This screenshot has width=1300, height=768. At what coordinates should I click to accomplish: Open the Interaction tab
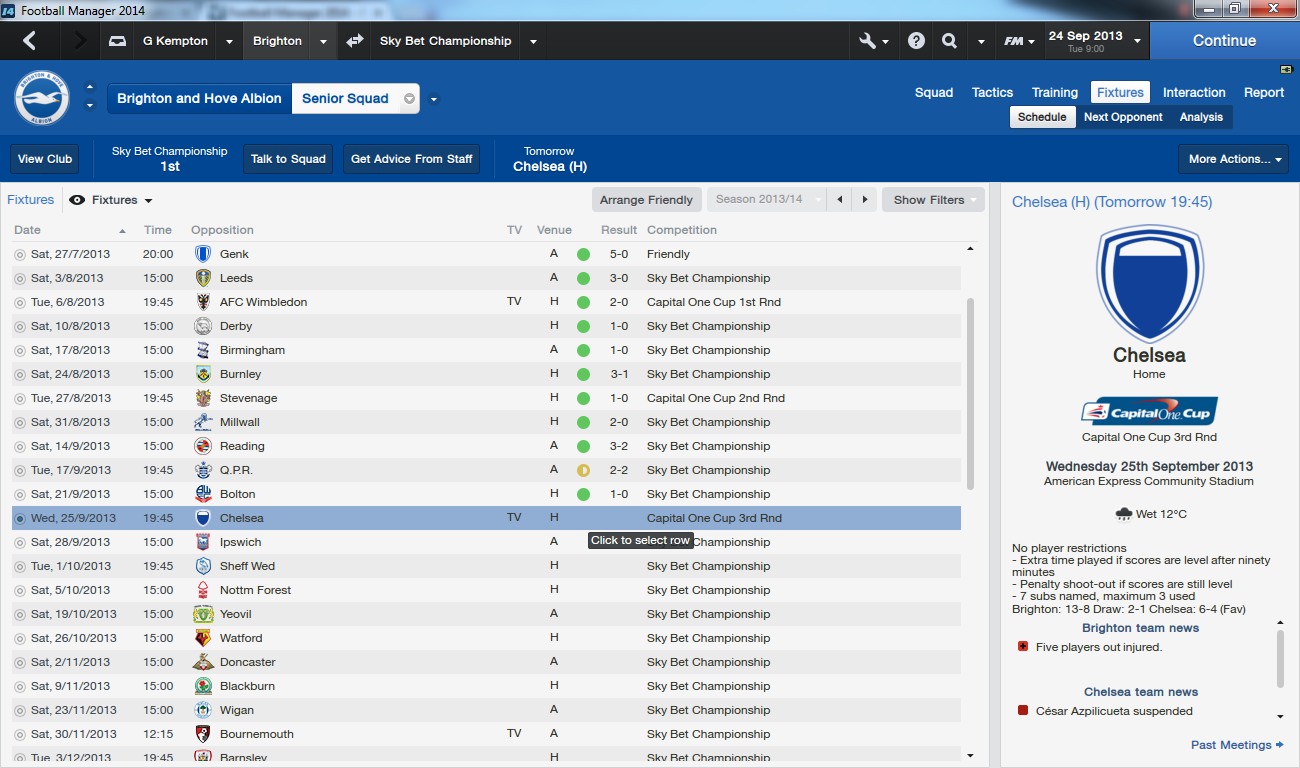pos(1194,92)
